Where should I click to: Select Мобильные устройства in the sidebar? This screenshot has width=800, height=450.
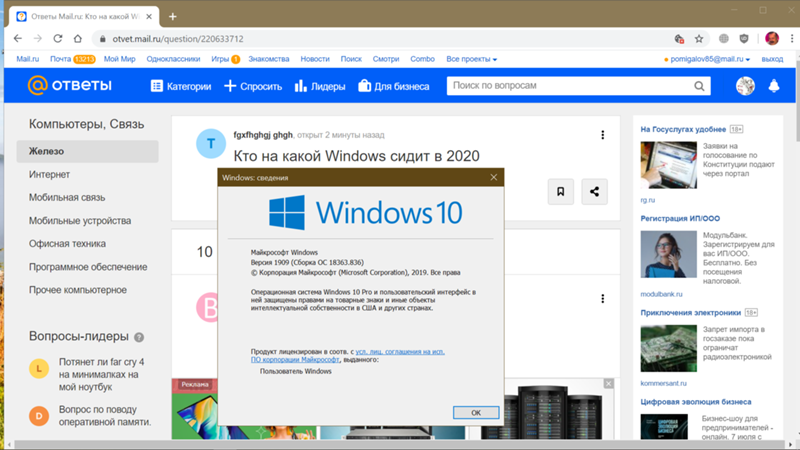(80, 220)
